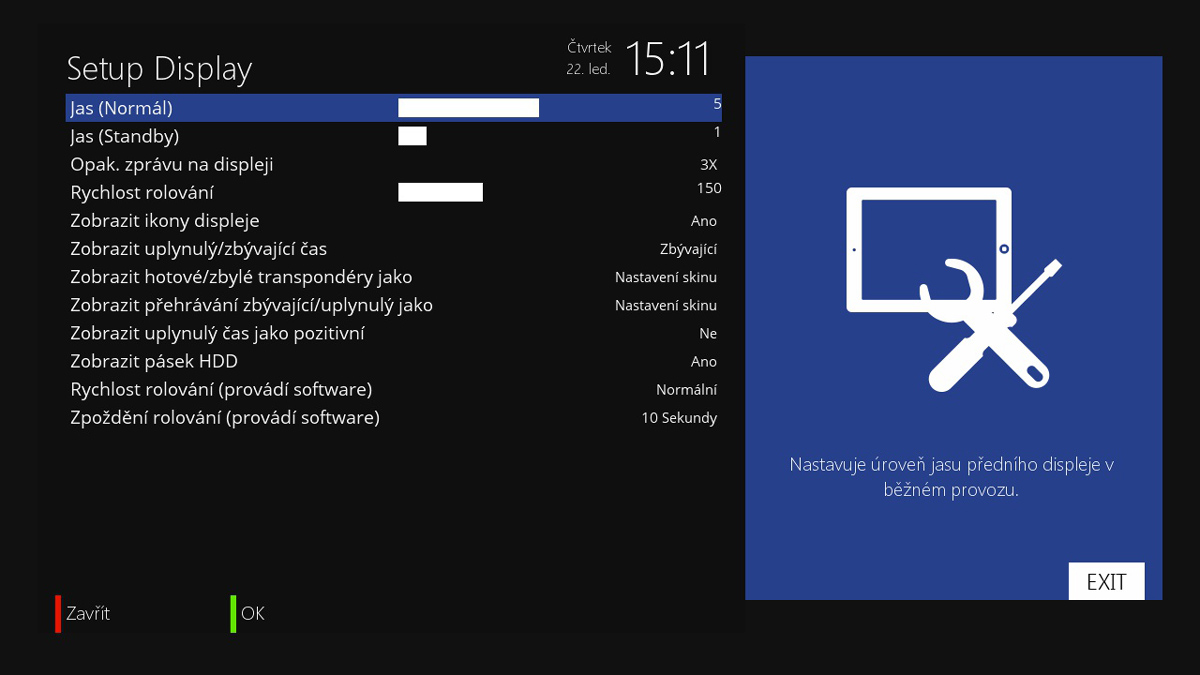This screenshot has width=1200, height=675.
Task: Click the 15:11 clock
Action: pos(667,59)
